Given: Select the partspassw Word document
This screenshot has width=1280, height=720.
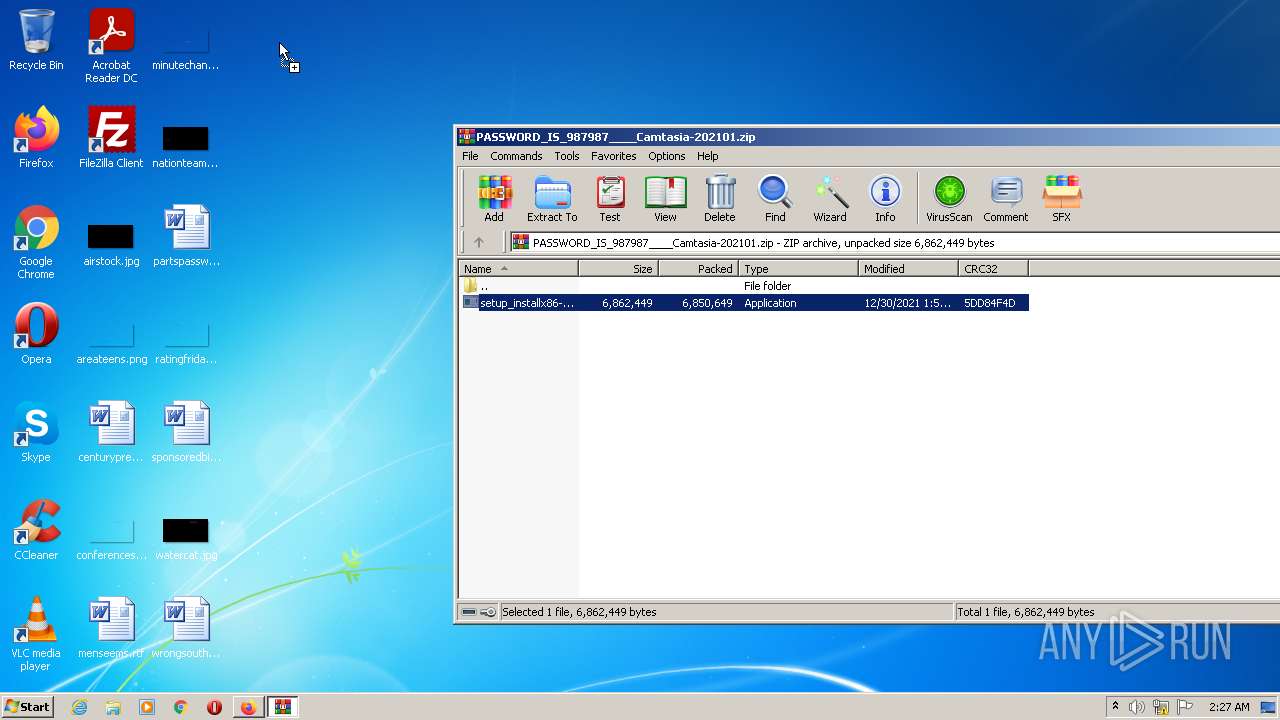Looking at the screenshot, I should pos(186,236).
